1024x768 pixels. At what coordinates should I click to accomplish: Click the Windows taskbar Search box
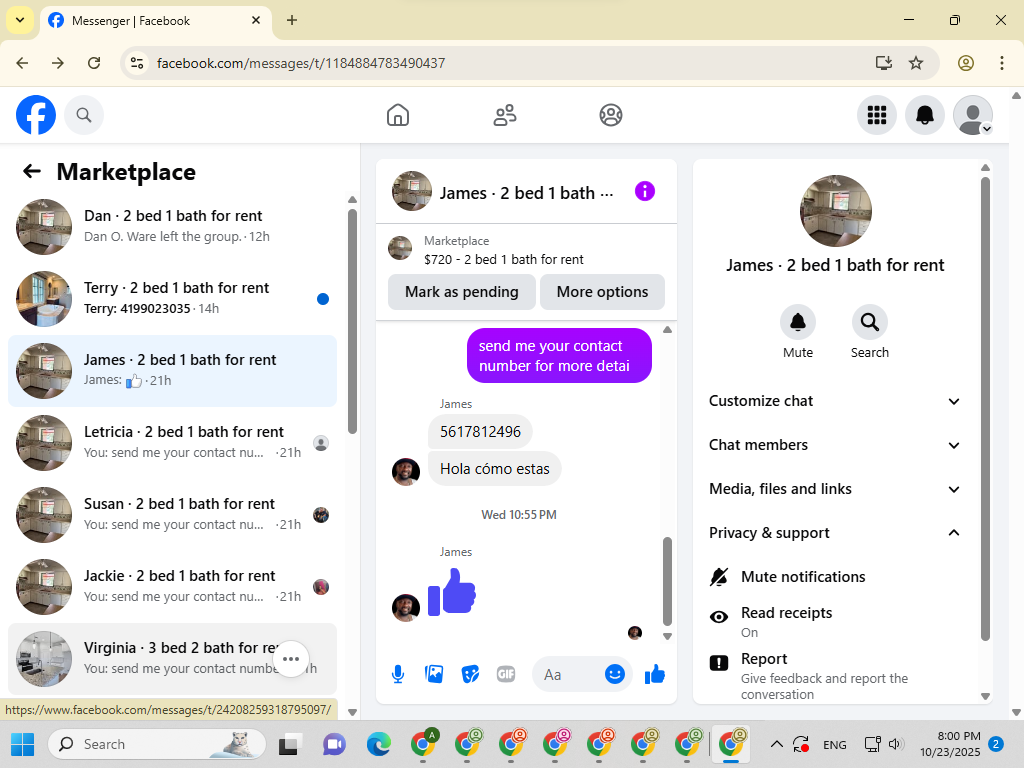click(157, 744)
